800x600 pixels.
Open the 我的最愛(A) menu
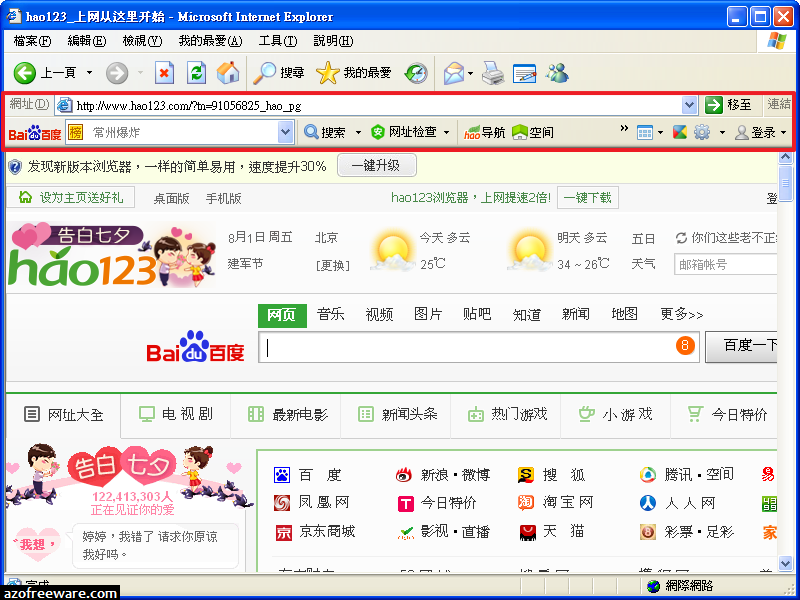pos(210,41)
